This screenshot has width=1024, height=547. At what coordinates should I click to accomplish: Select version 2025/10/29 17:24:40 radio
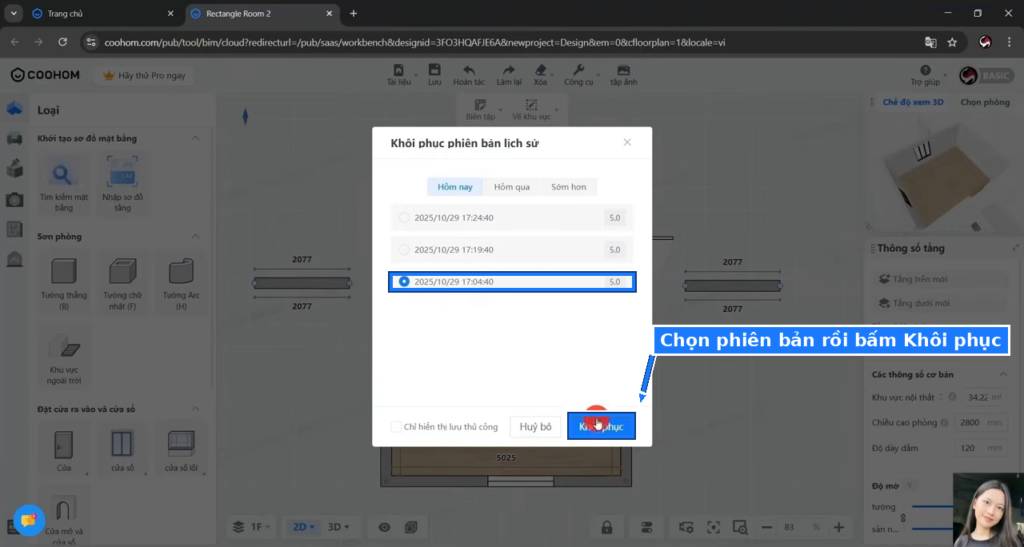(x=404, y=217)
